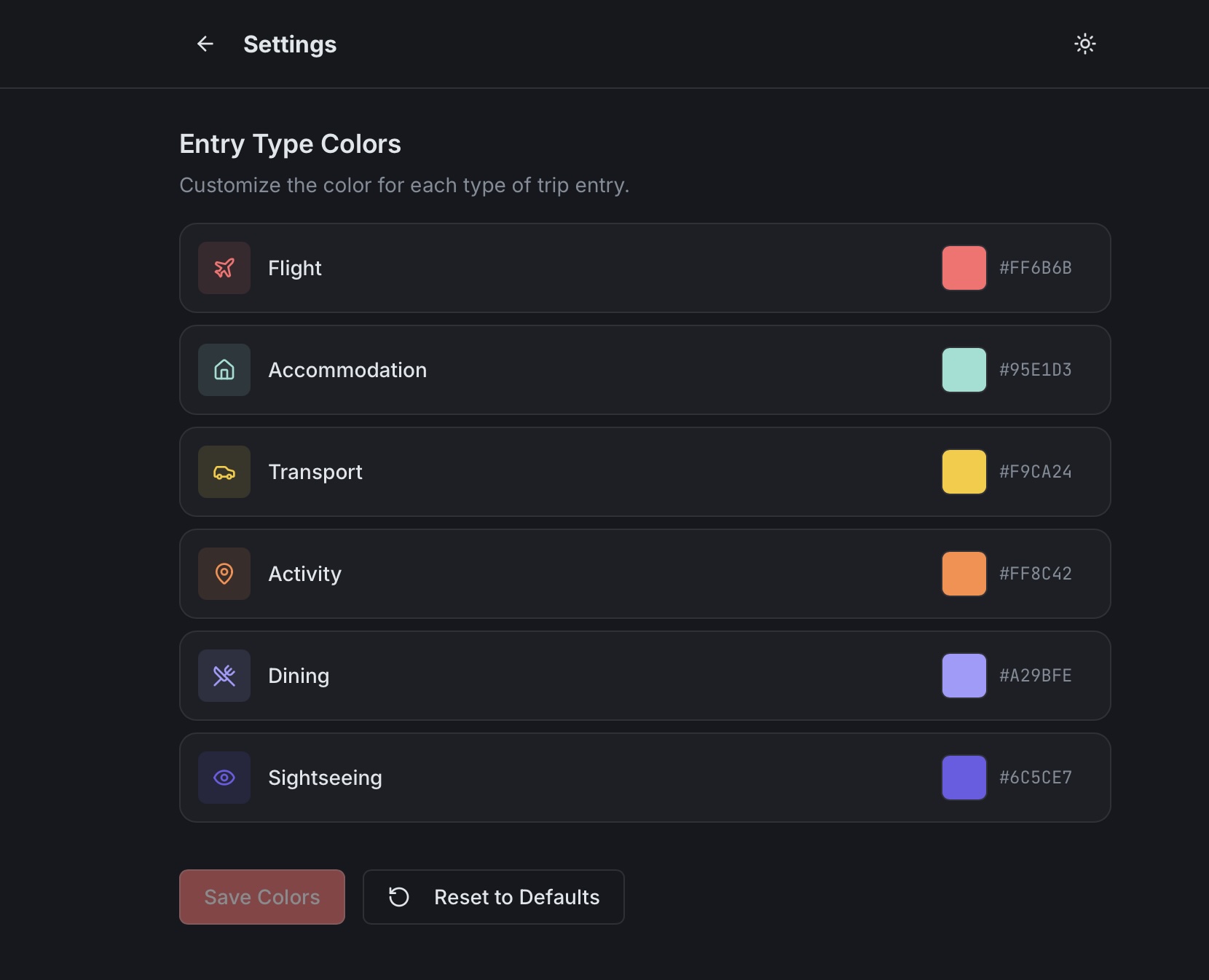The height and width of the screenshot is (980, 1209).
Task: Edit the Dining lavender color swatch
Action: pyautogui.click(x=964, y=676)
